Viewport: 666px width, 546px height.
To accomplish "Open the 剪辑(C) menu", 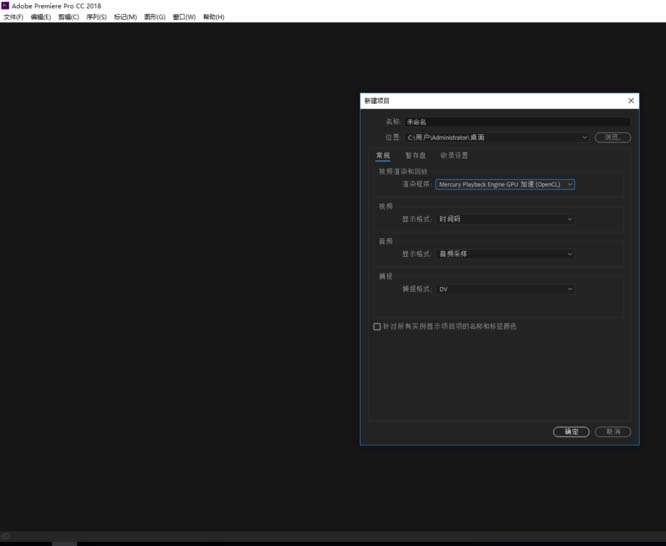I will click(68, 17).
